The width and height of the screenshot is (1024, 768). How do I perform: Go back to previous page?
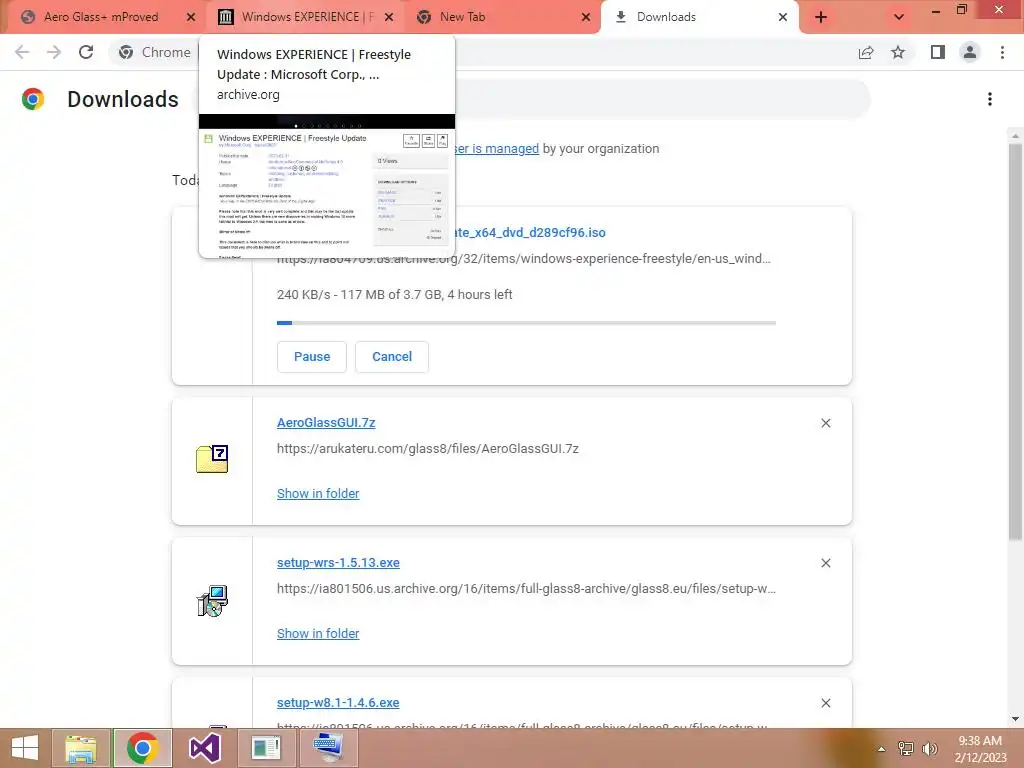pyautogui.click(x=22, y=52)
